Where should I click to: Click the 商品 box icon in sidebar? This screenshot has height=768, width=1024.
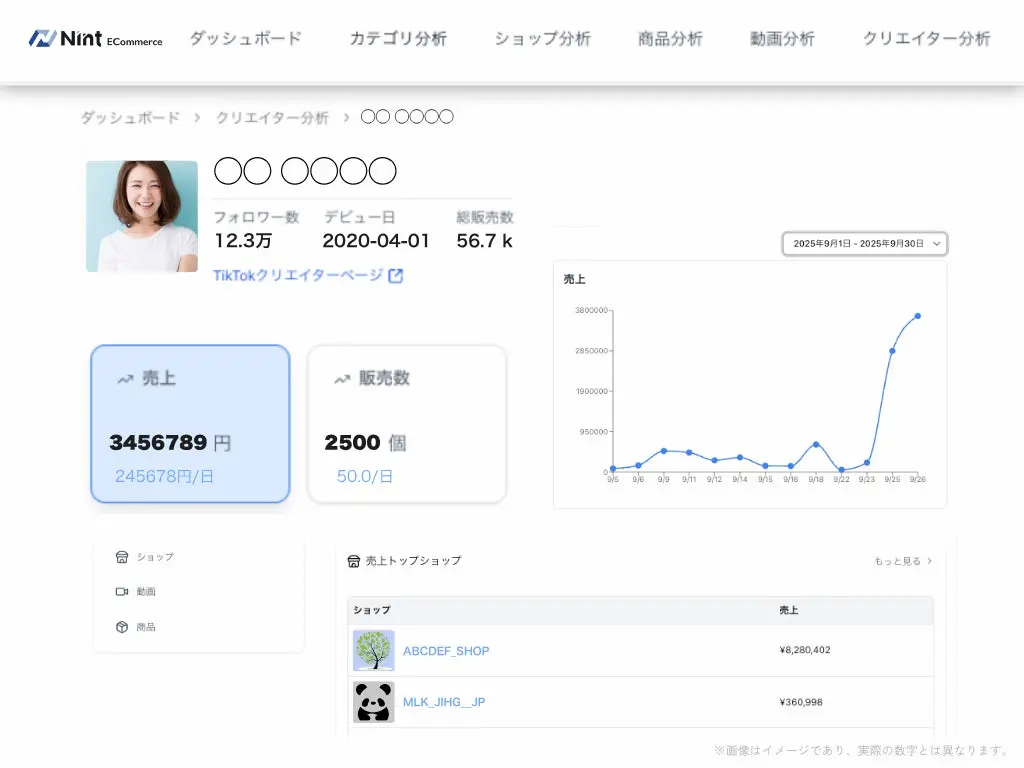(x=122, y=627)
